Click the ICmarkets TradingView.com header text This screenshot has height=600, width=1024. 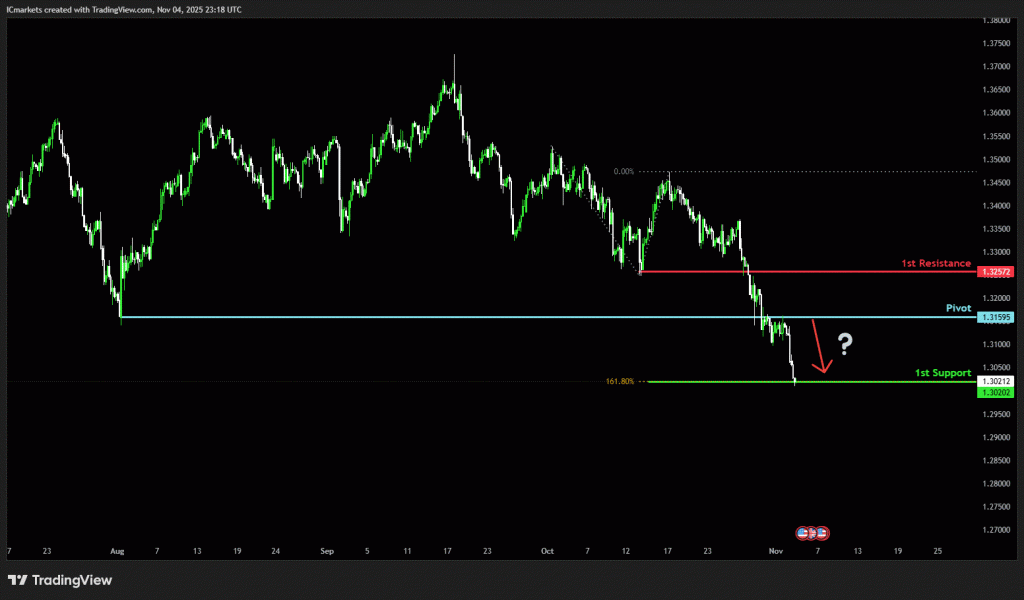120,8
